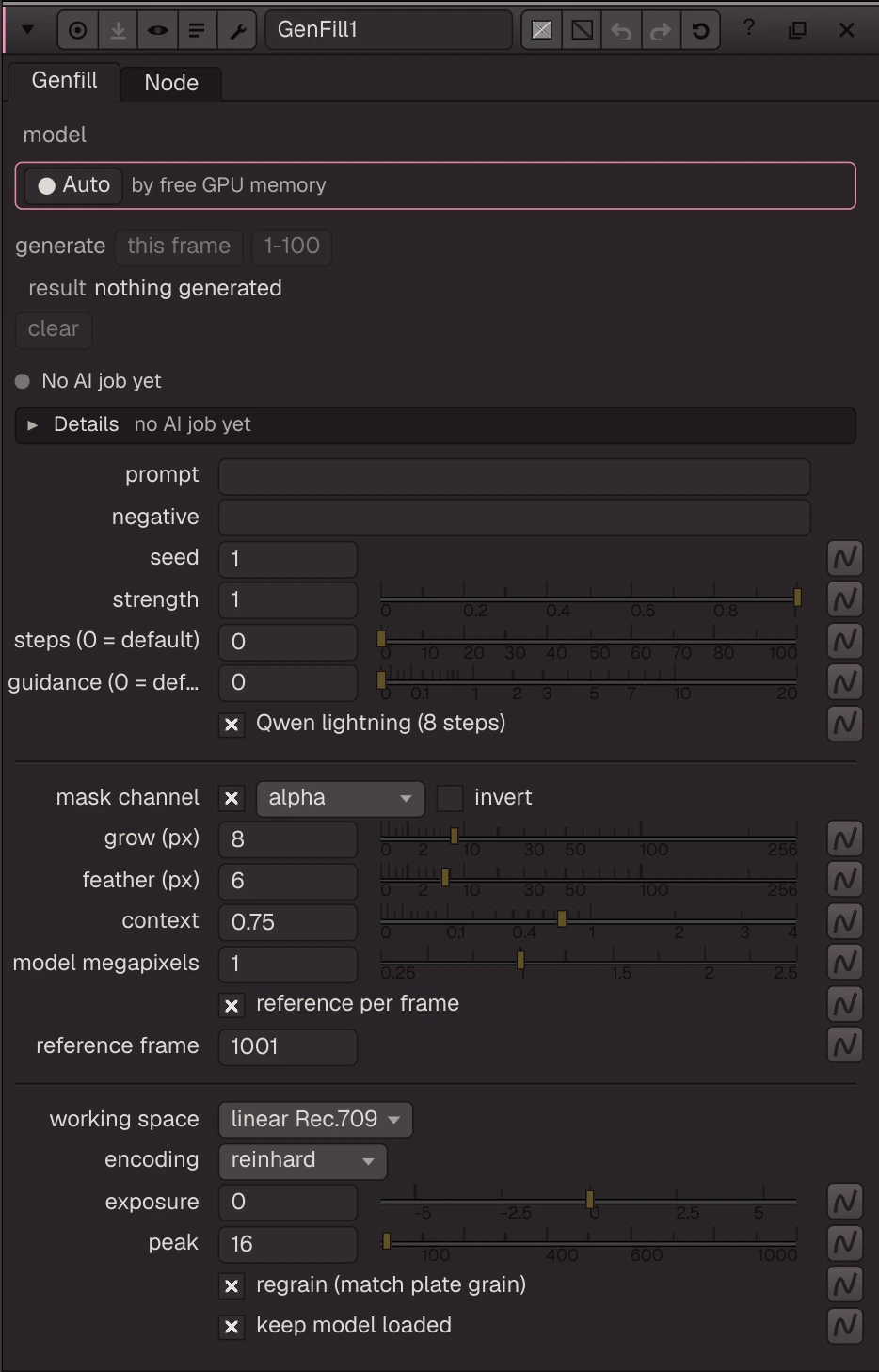Click the revert circular arrow icon
Image resolution: width=879 pixels, height=1372 pixels.
tap(700, 30)
